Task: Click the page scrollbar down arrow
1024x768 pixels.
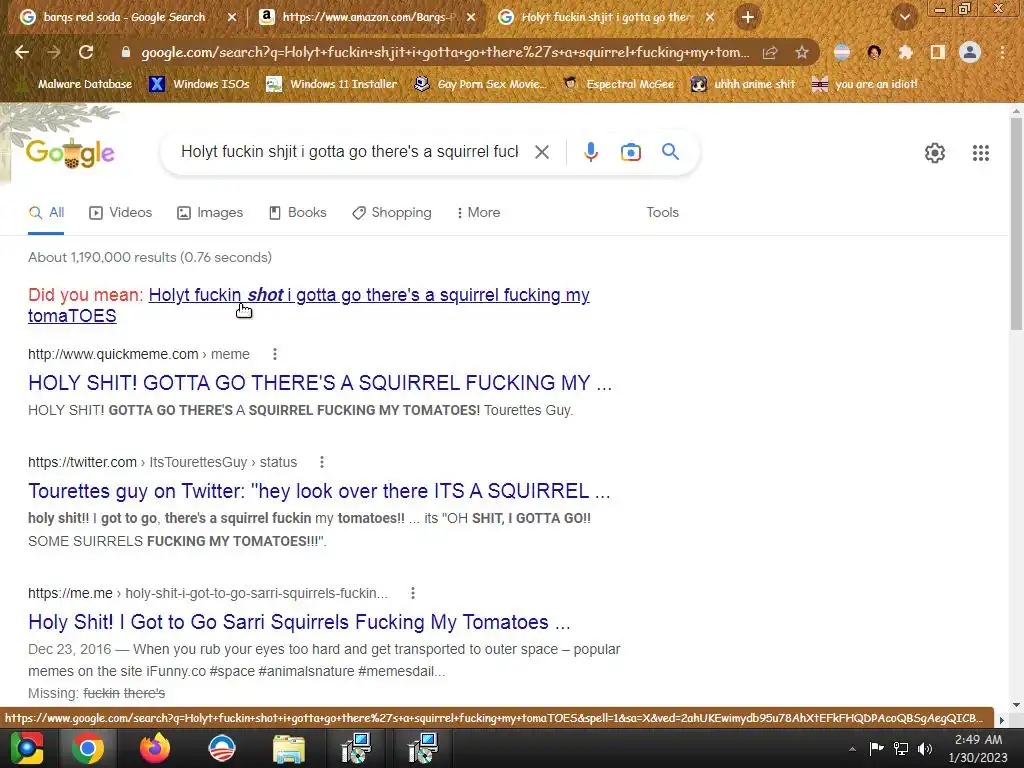Action: (1016, 705)
